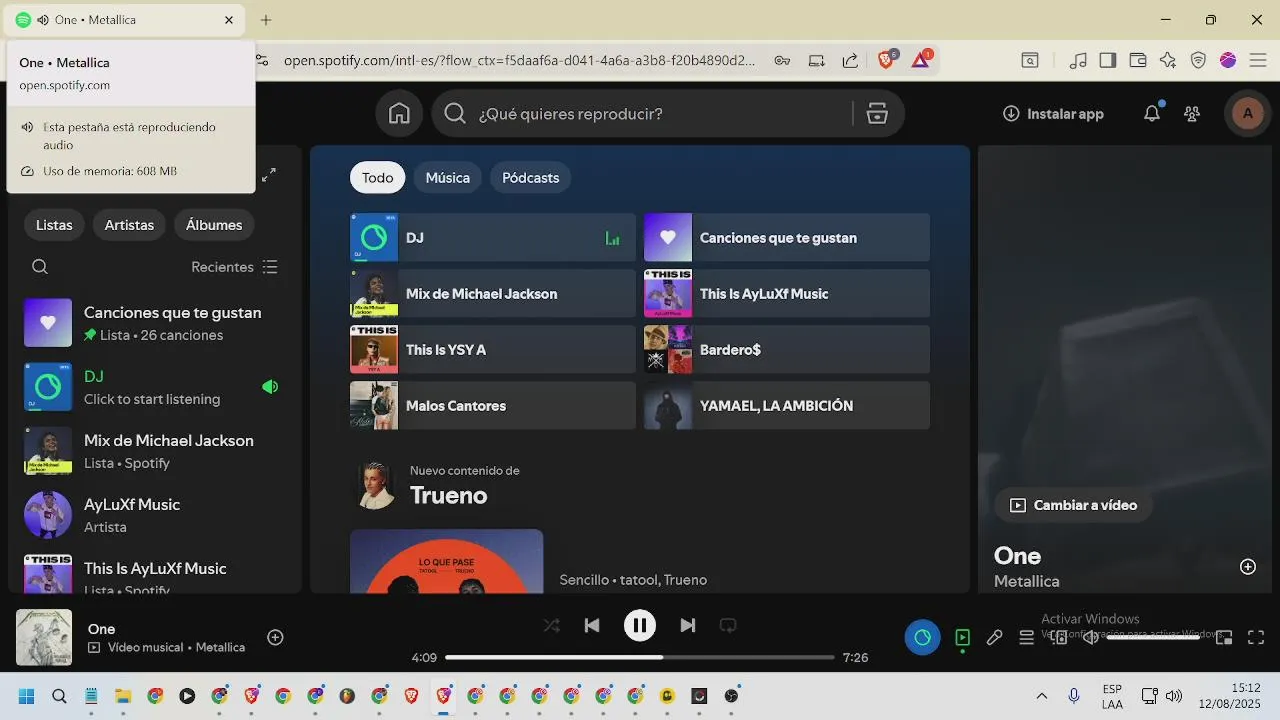The height and width of the screenshot is (720, 1280).
Task: Open the notifications bell
Action: [1152, 114]
